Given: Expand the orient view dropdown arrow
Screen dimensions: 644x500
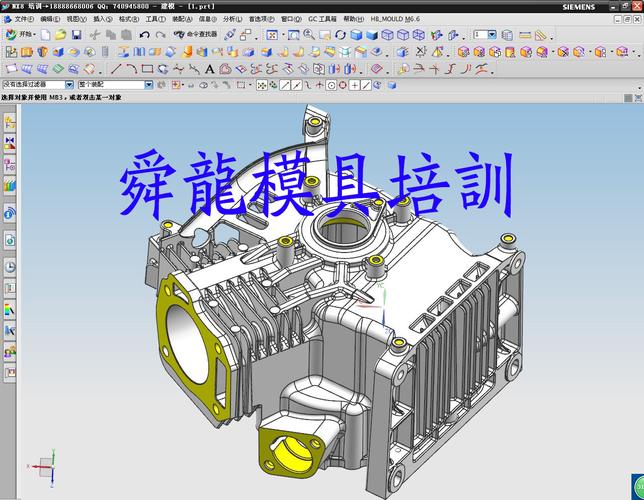Looking at the screenshot, I should point(283,35).
